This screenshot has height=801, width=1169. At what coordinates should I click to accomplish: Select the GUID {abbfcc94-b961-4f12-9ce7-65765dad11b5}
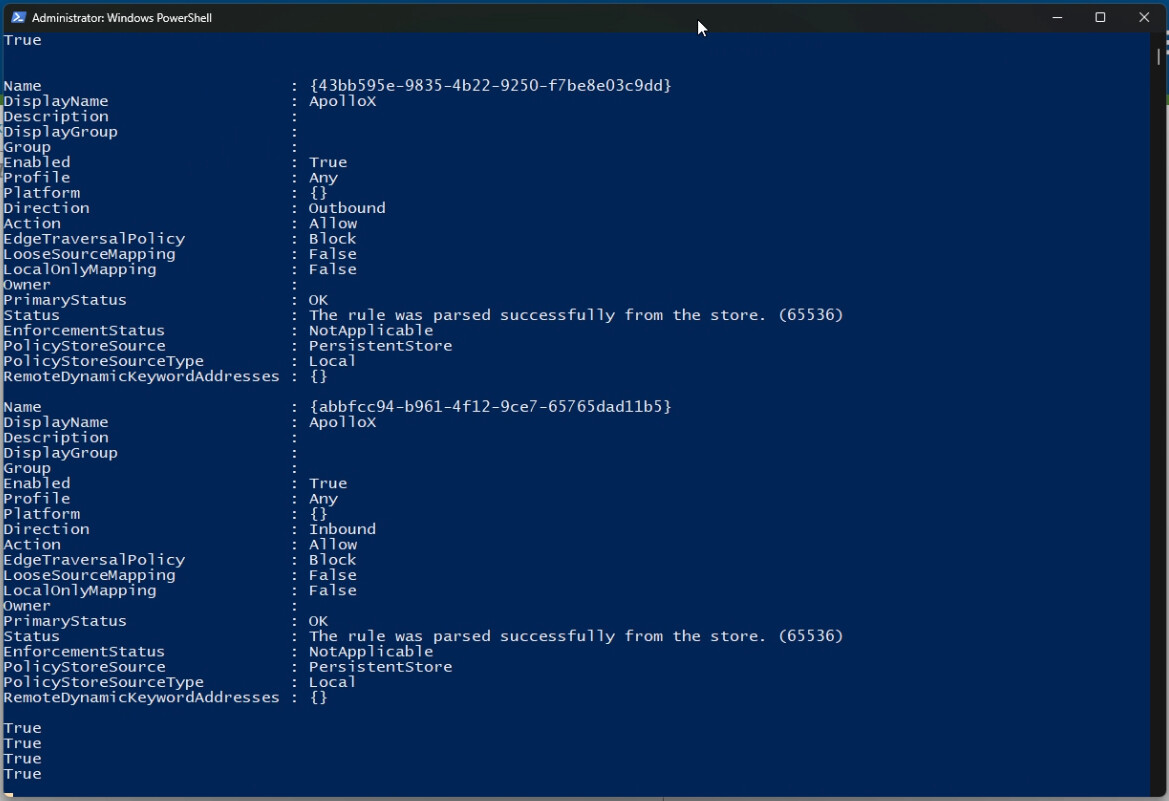pyautogui.click(x=491, y=406)
